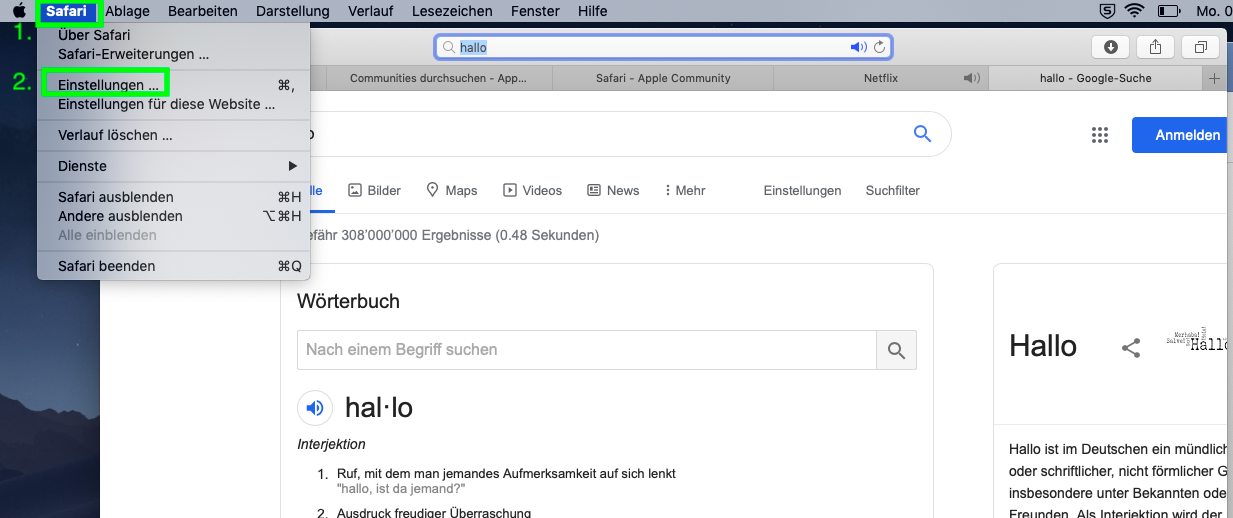
Task: Show tab overview
Action: [1201, 47]
